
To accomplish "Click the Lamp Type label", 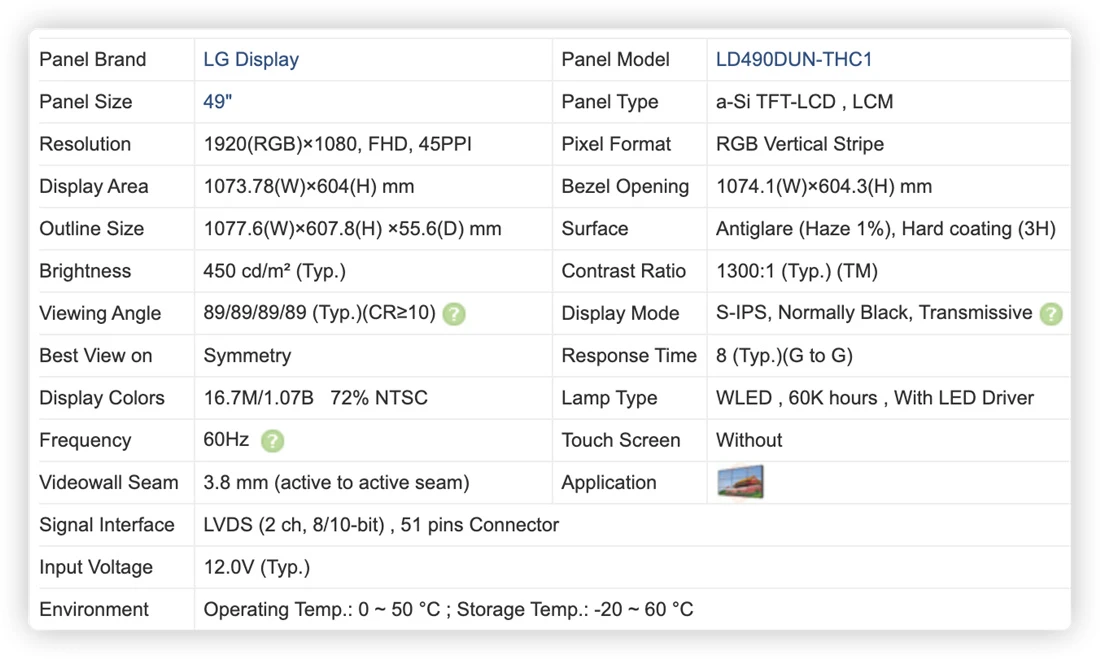I will [x=609, y=398].
